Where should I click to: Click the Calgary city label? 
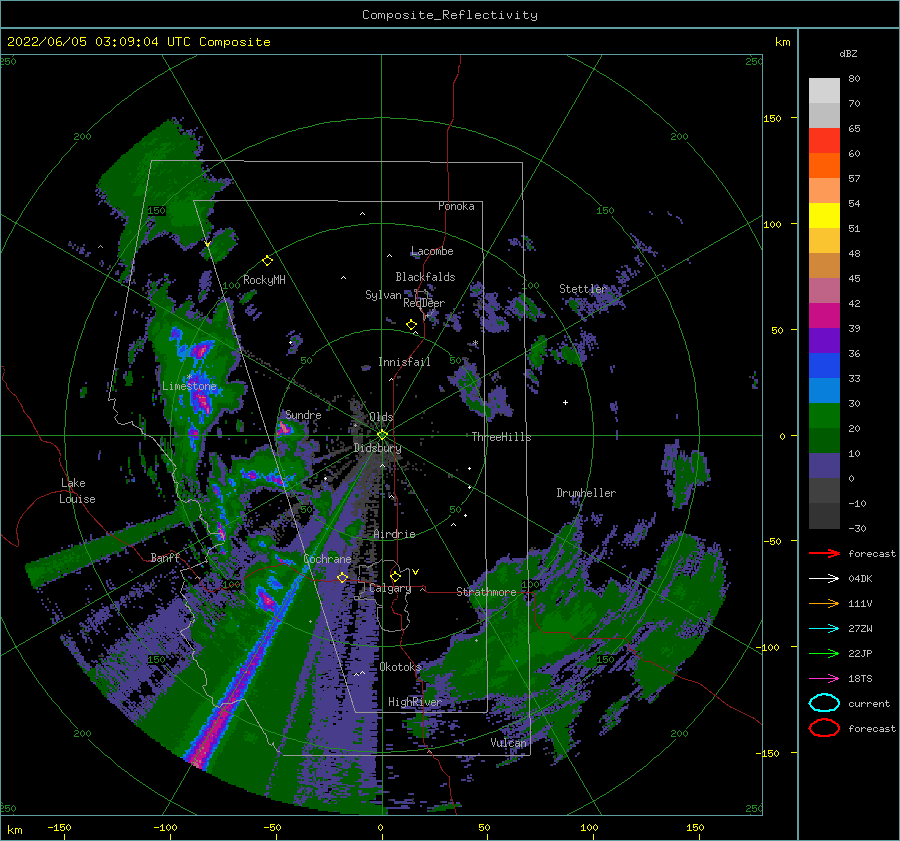[390, 588]
